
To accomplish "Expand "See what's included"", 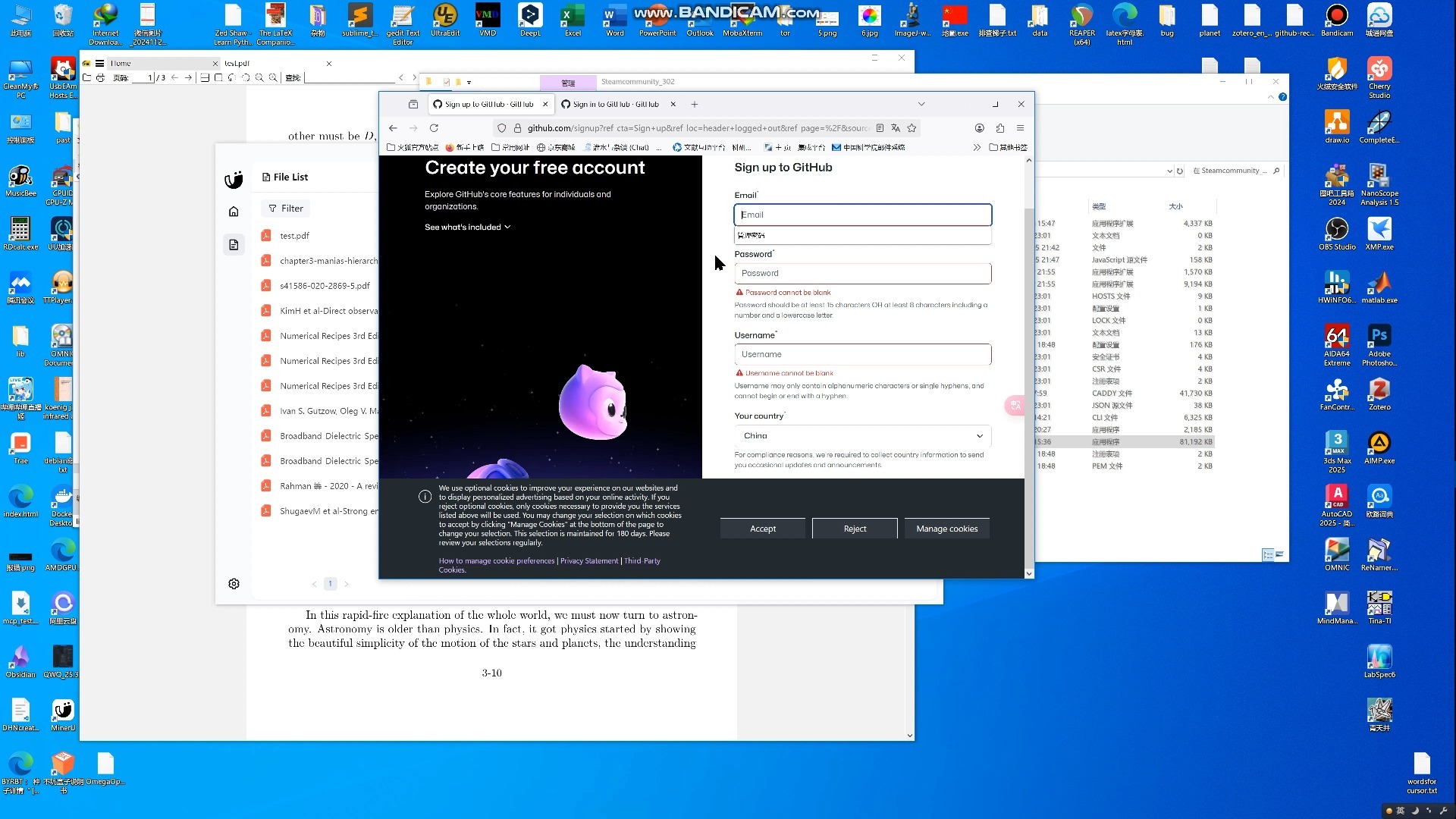I will 467,227.
